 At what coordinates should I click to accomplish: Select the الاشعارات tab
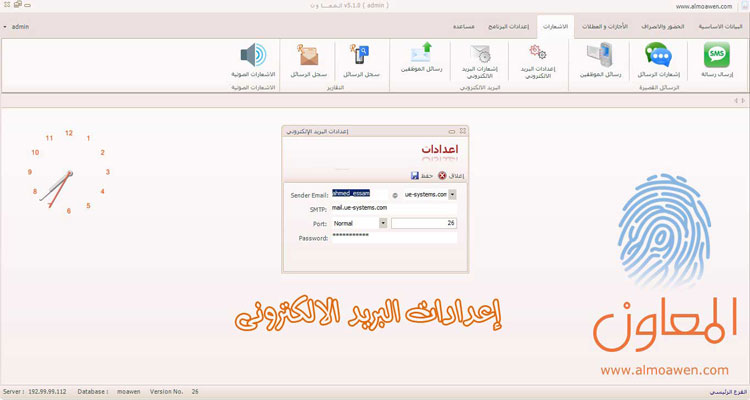pyautogui.click(x=555, y=26)
